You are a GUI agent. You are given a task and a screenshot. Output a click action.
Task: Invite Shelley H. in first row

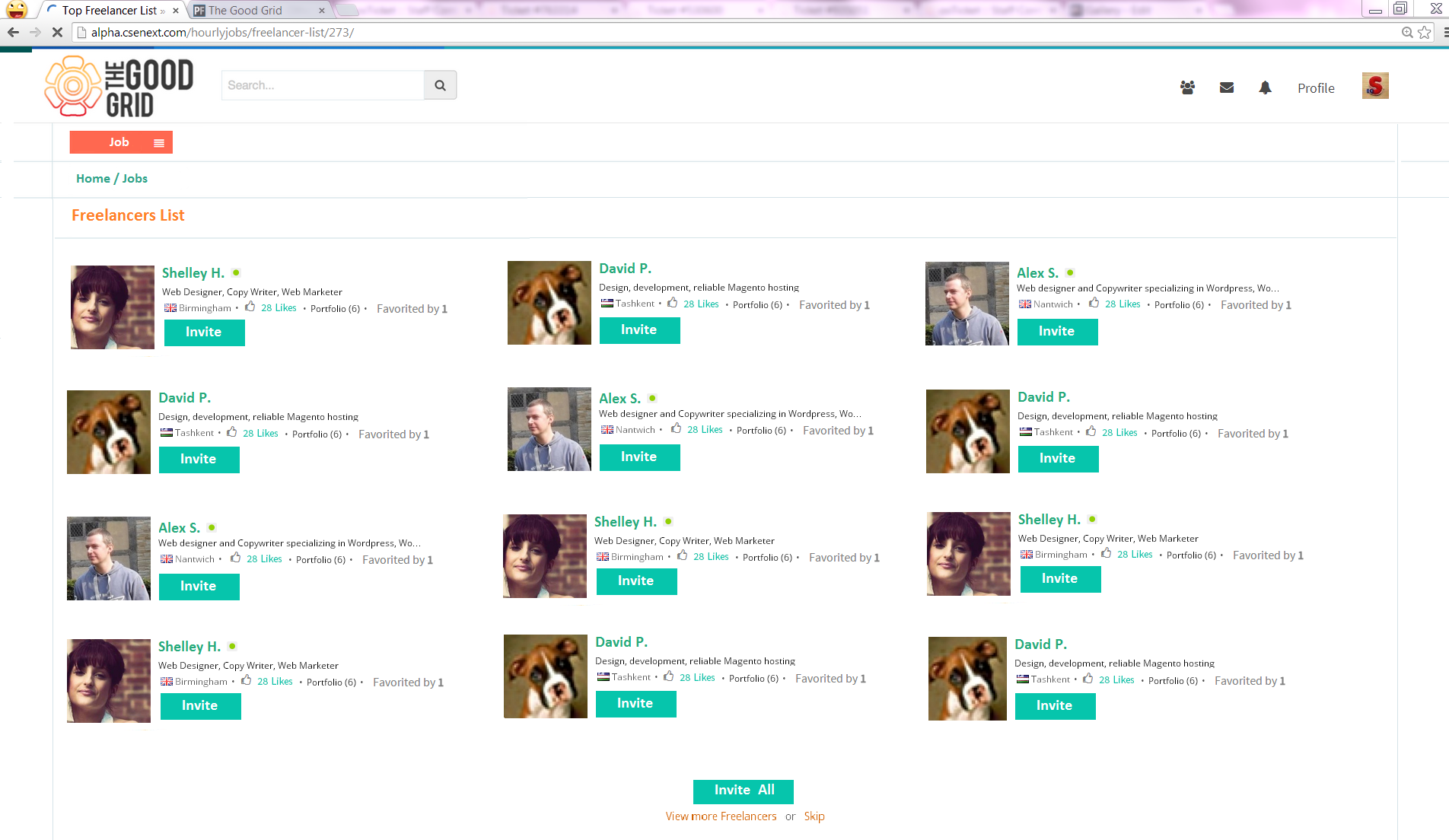(204, 332)
